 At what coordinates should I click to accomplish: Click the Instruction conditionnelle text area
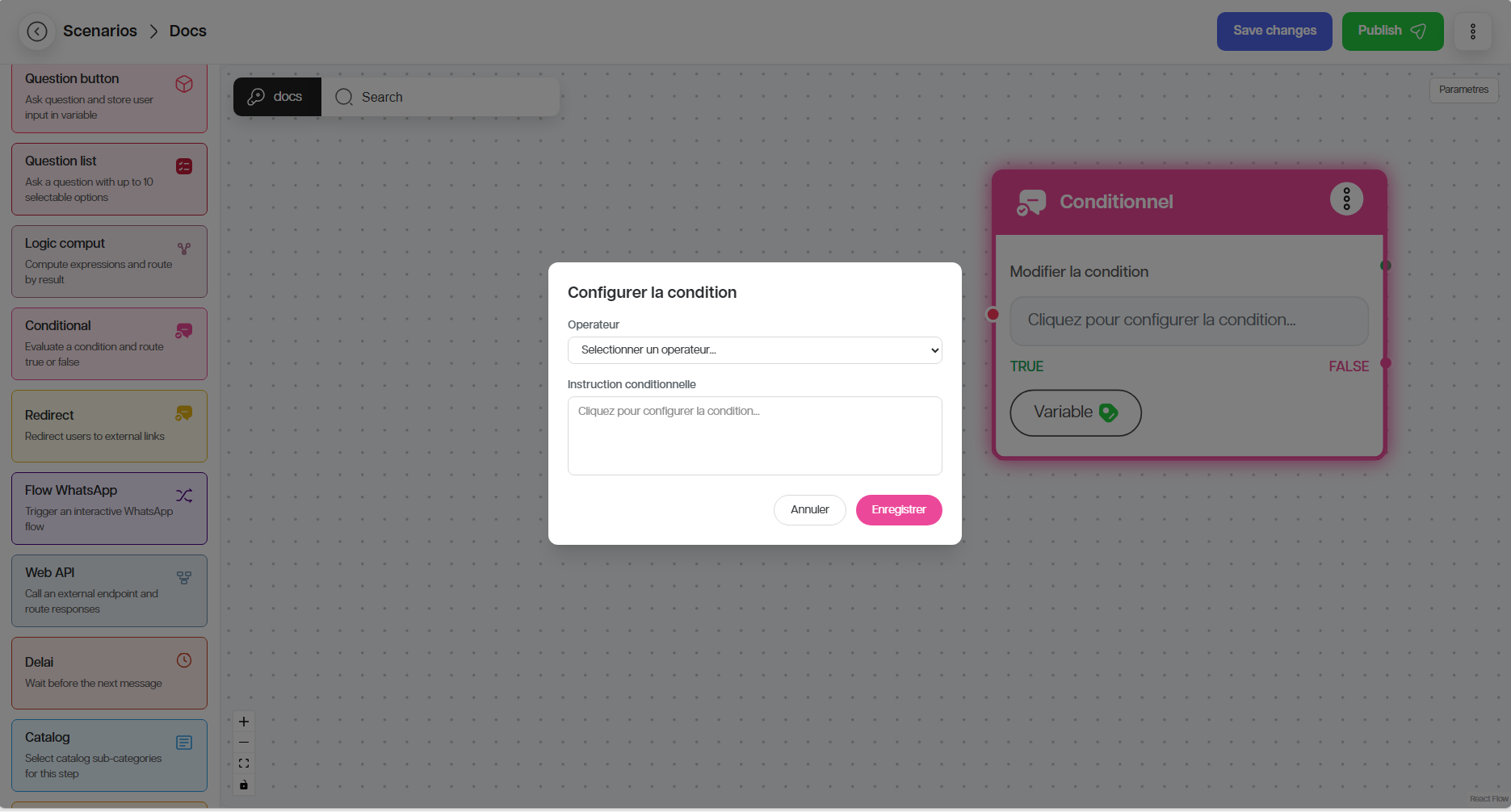[754, 436]
